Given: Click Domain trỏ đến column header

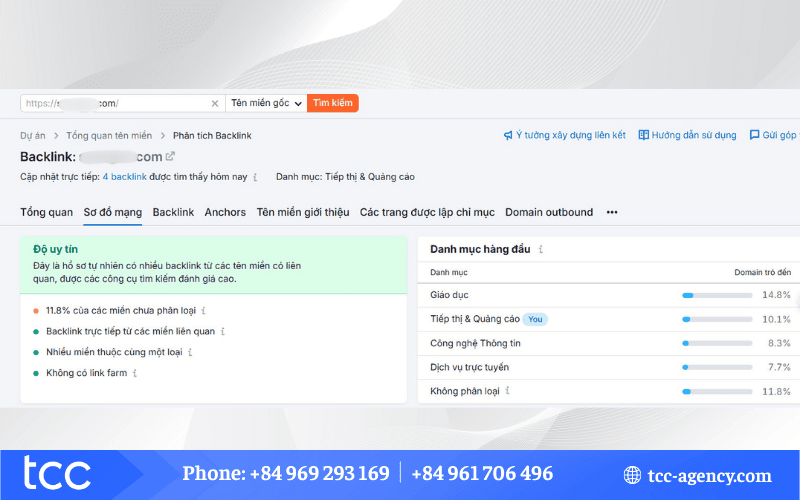Looking at the screenshot, I should tap(763, 272).
